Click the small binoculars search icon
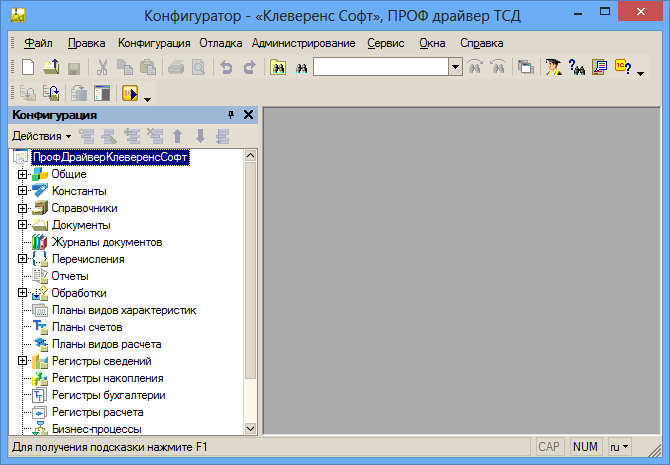 point(302,68)
